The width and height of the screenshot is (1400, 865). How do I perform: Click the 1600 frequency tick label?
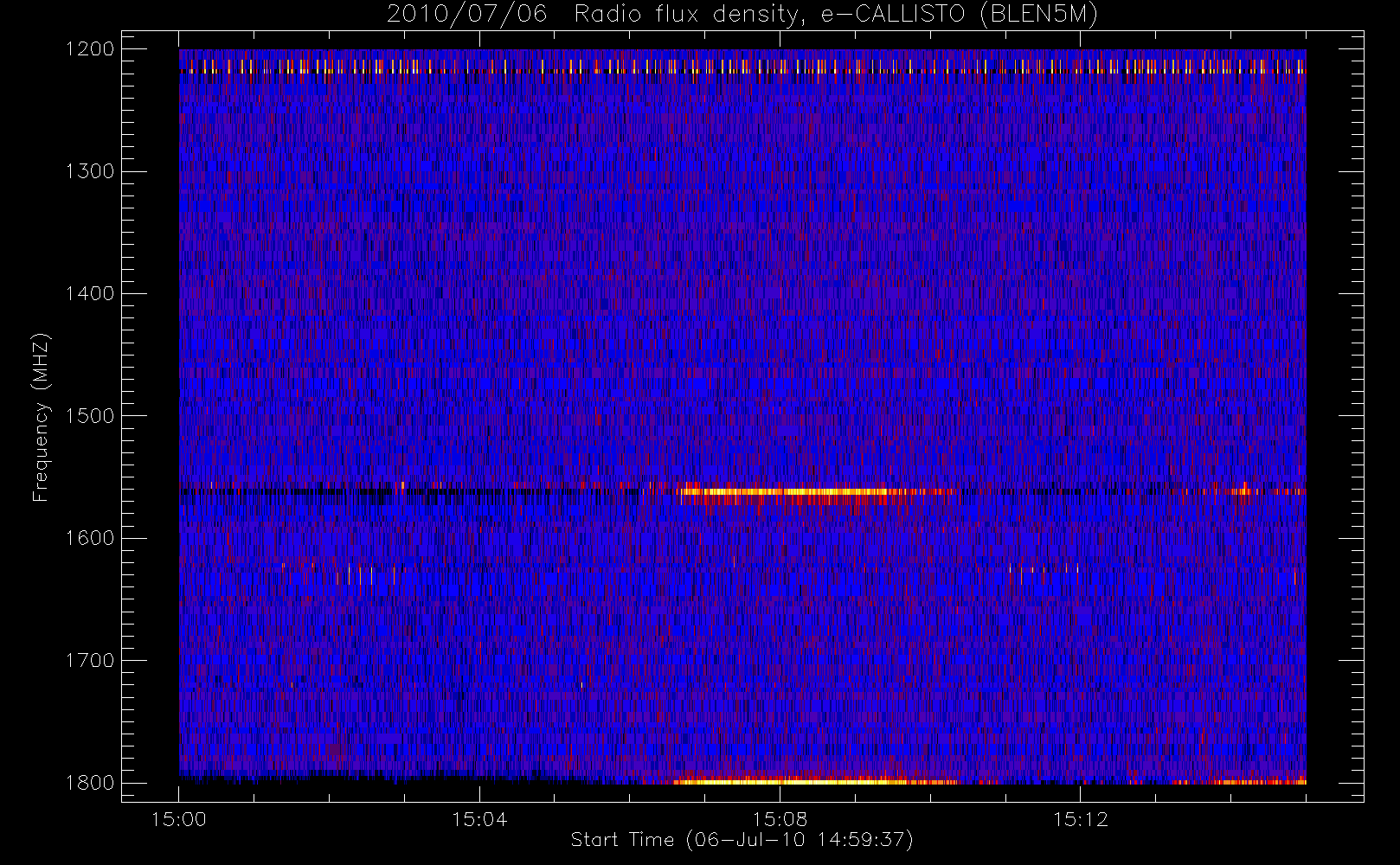90,538
